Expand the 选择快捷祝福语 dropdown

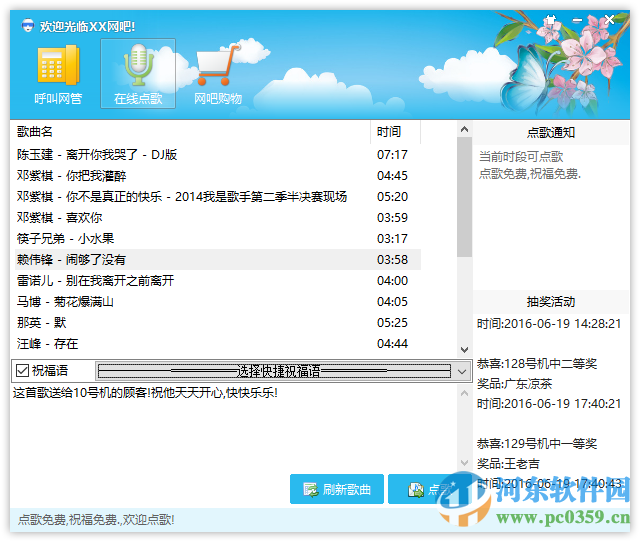(x=462, y=371)
